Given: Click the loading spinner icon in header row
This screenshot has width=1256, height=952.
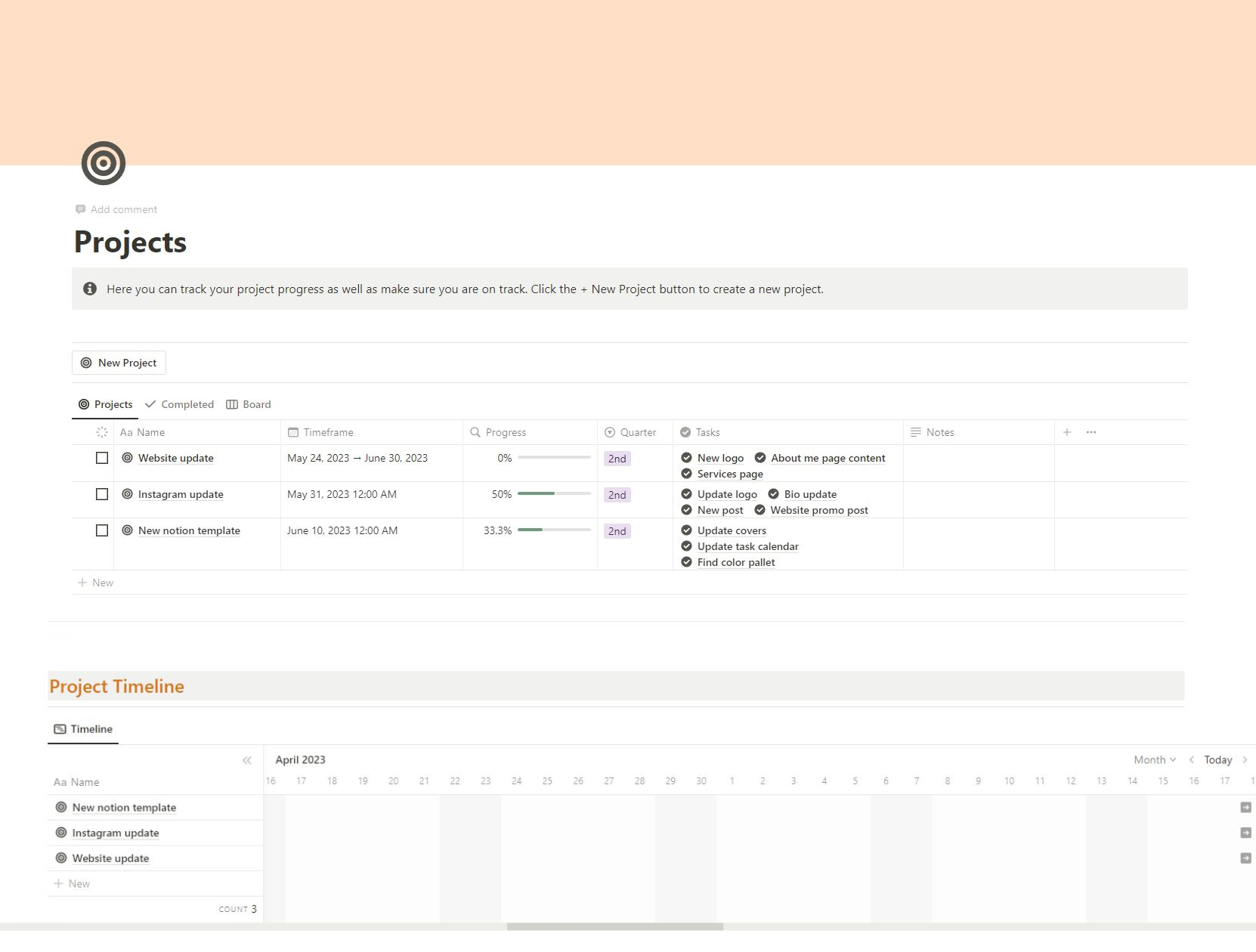Looking at the screenshot, I should [102, 432].
